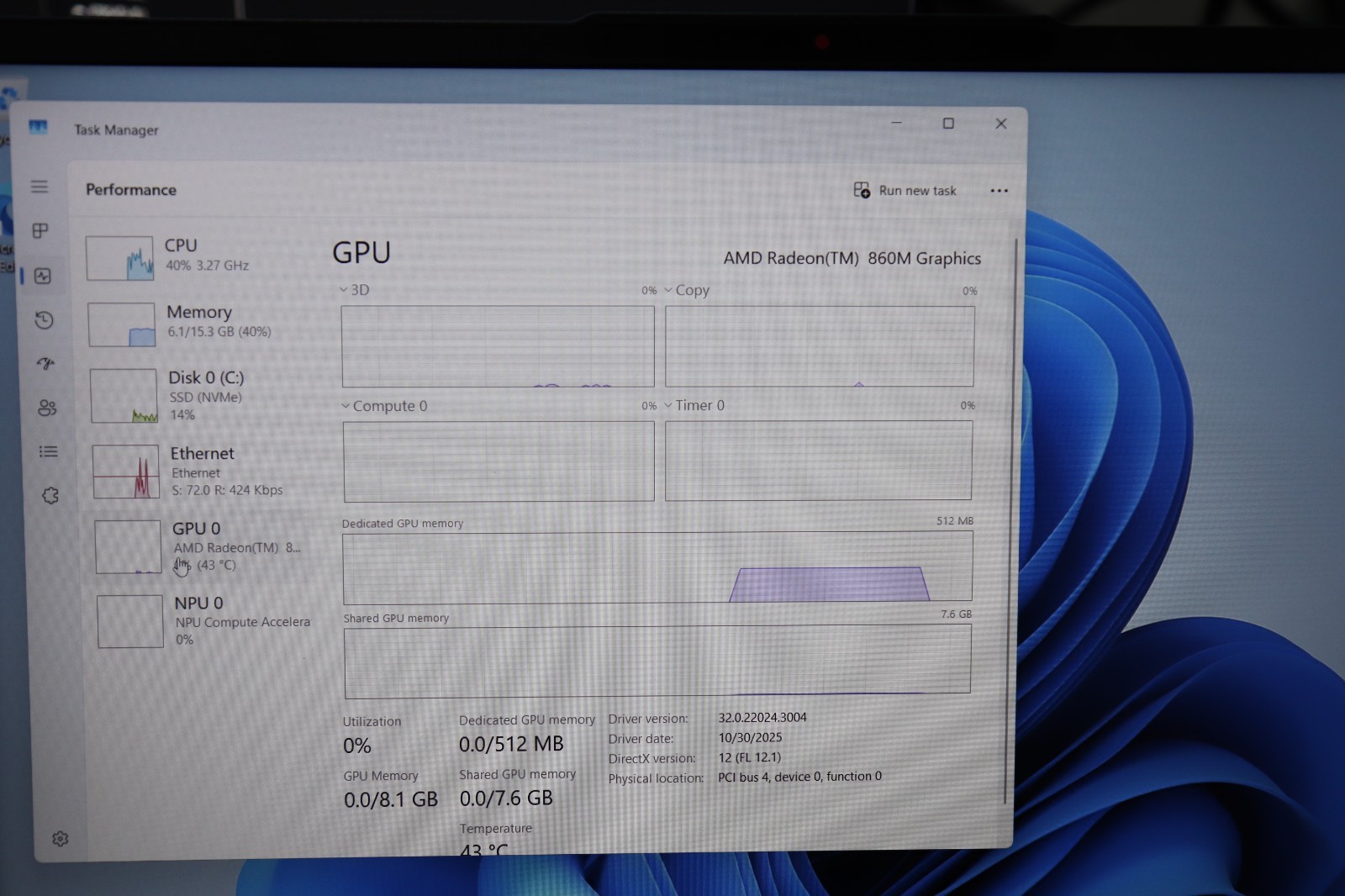Minimize the Task Manager window

click(x=896, y=123)
